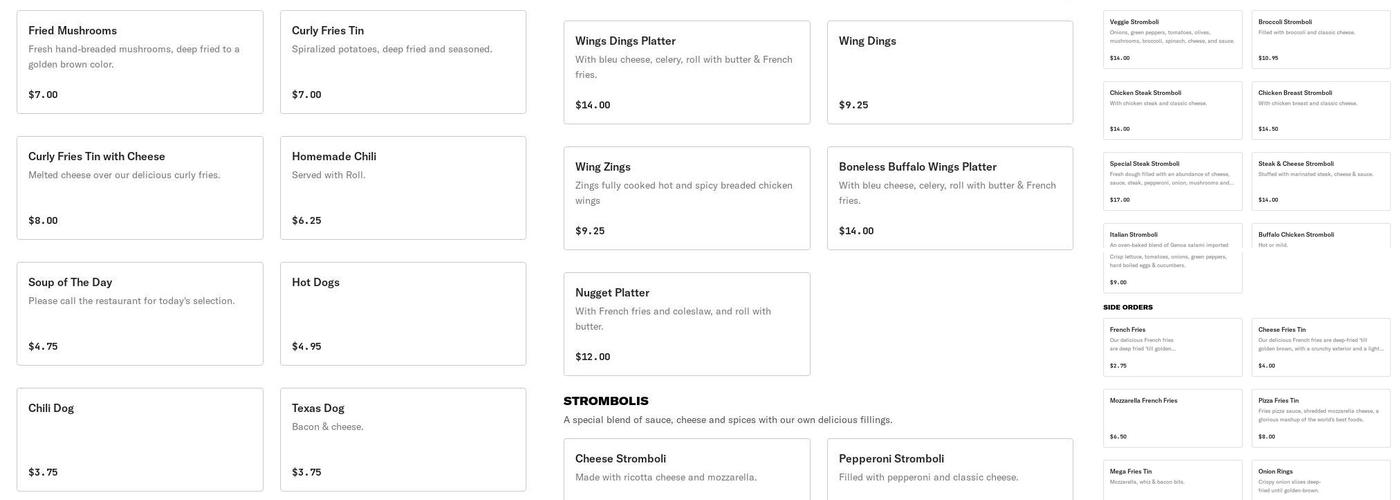Select the Chili Dog item

[140, 439]
